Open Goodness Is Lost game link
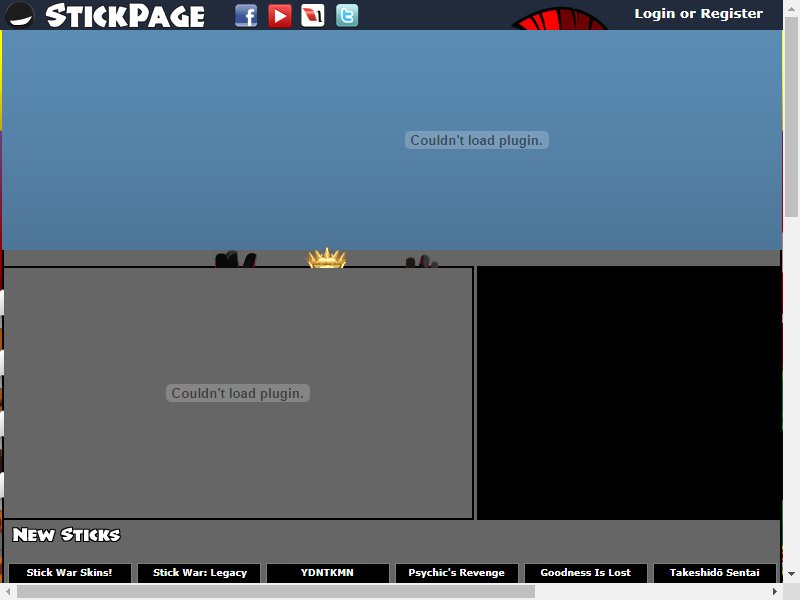 pyautogui.click(x=586, y=572)
